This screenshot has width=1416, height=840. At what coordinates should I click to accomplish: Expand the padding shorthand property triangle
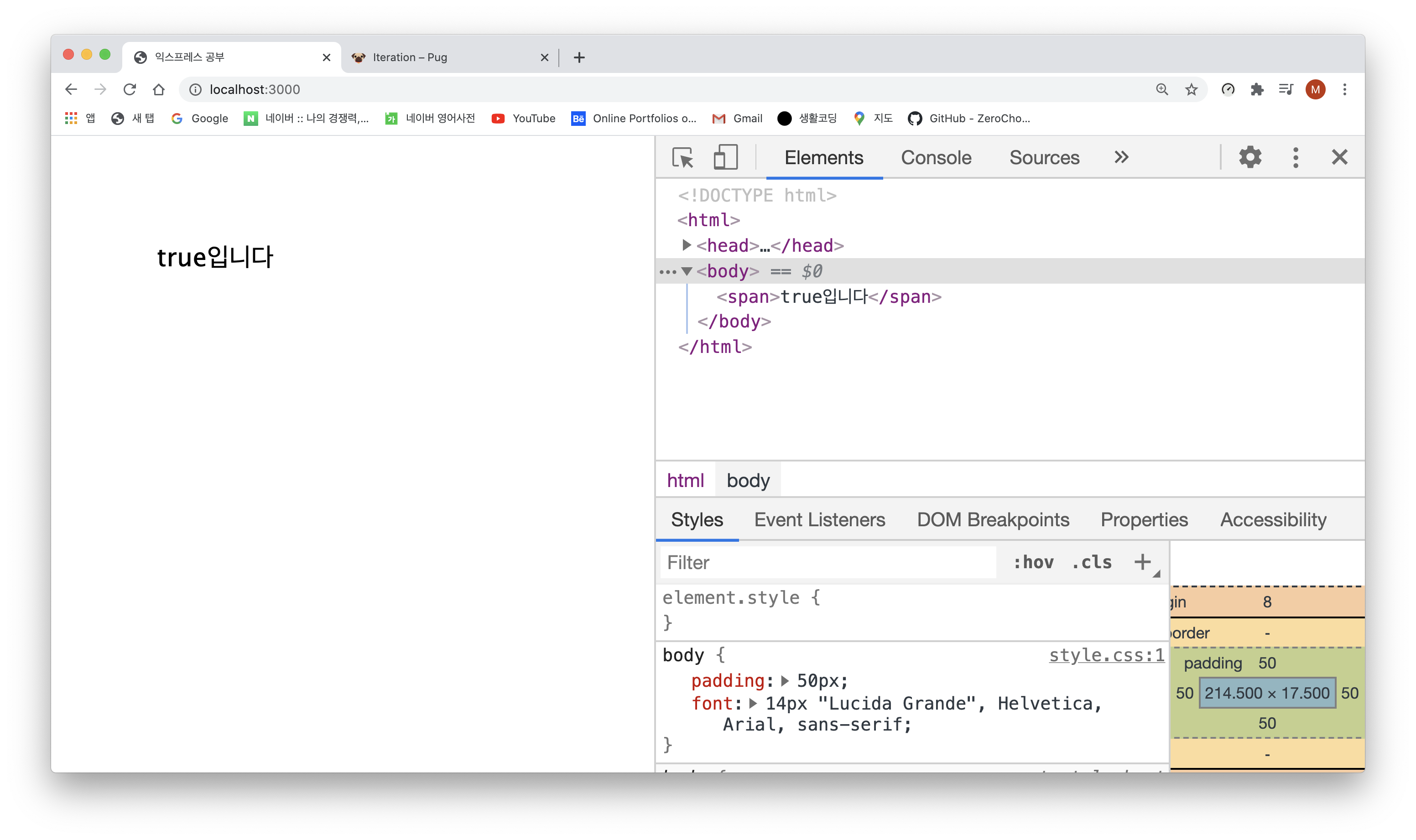(785, 680)
